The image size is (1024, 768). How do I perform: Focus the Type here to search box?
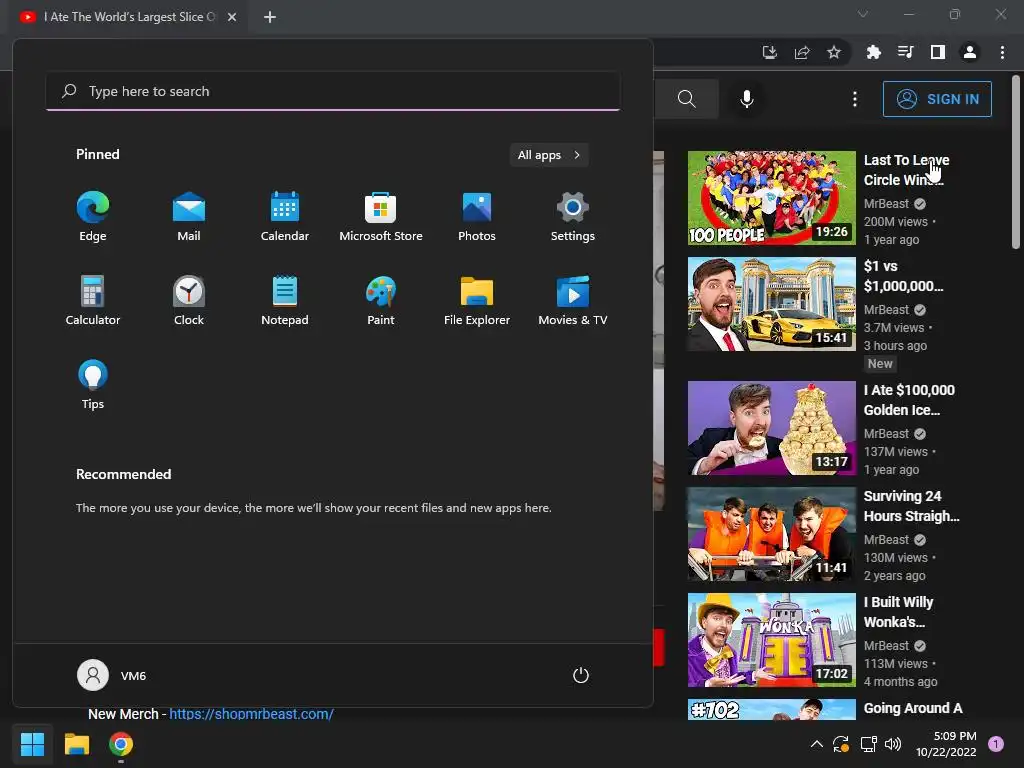(333, 91)
